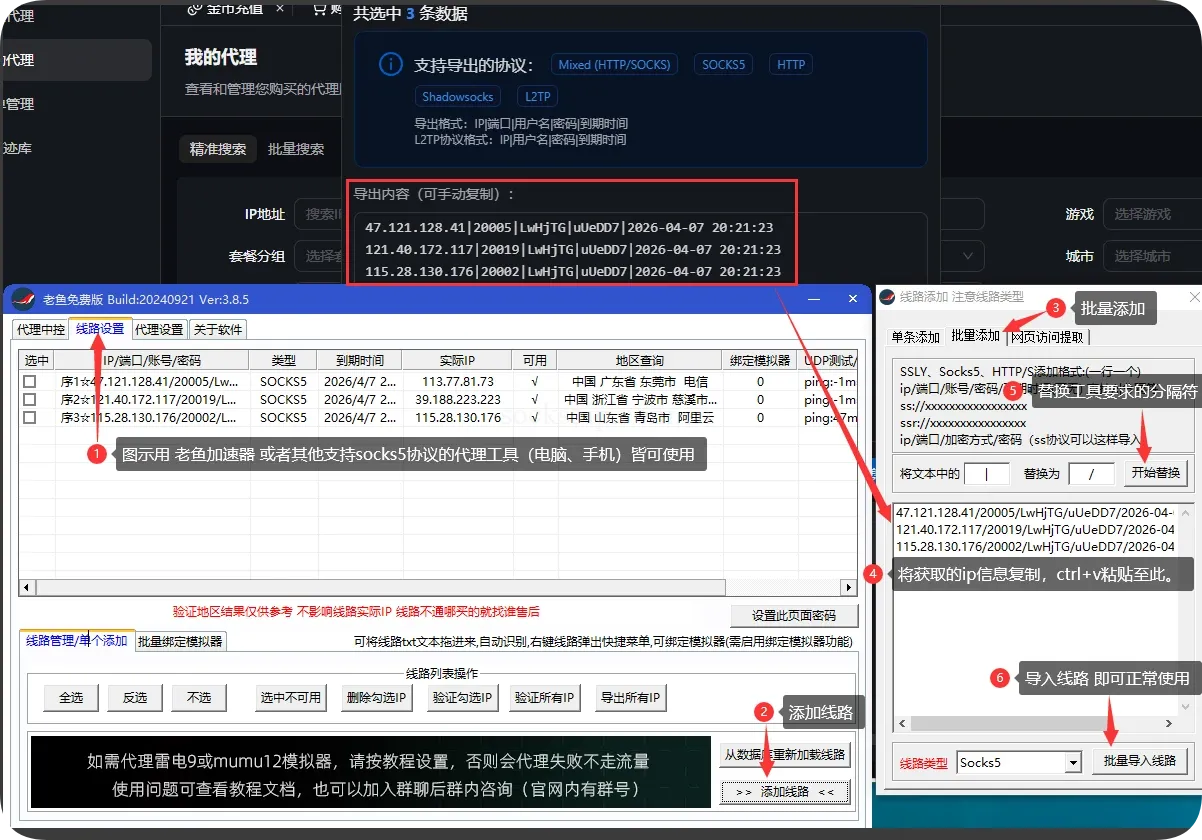The width and height of the screenshot is (1202, 840).
Task: Switch to 批量绑定模拟器 tab
Action: pyautogui.click(x=180, y=641)
